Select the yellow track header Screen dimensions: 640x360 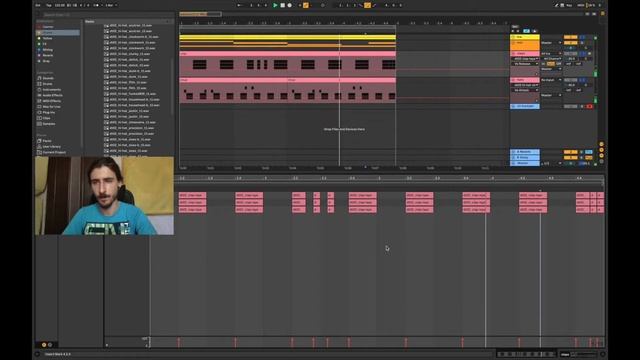tap(524, 37)
